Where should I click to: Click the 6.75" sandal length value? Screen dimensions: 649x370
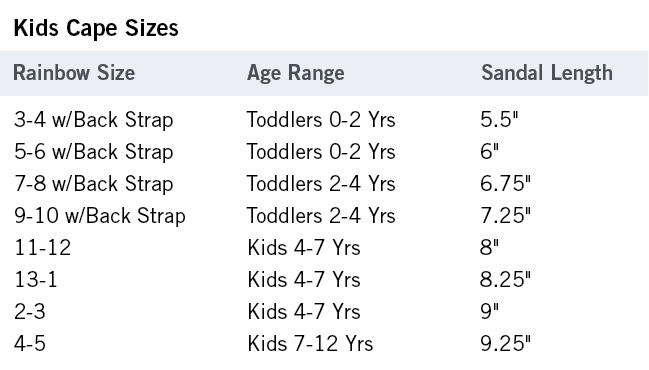point(505,183)
